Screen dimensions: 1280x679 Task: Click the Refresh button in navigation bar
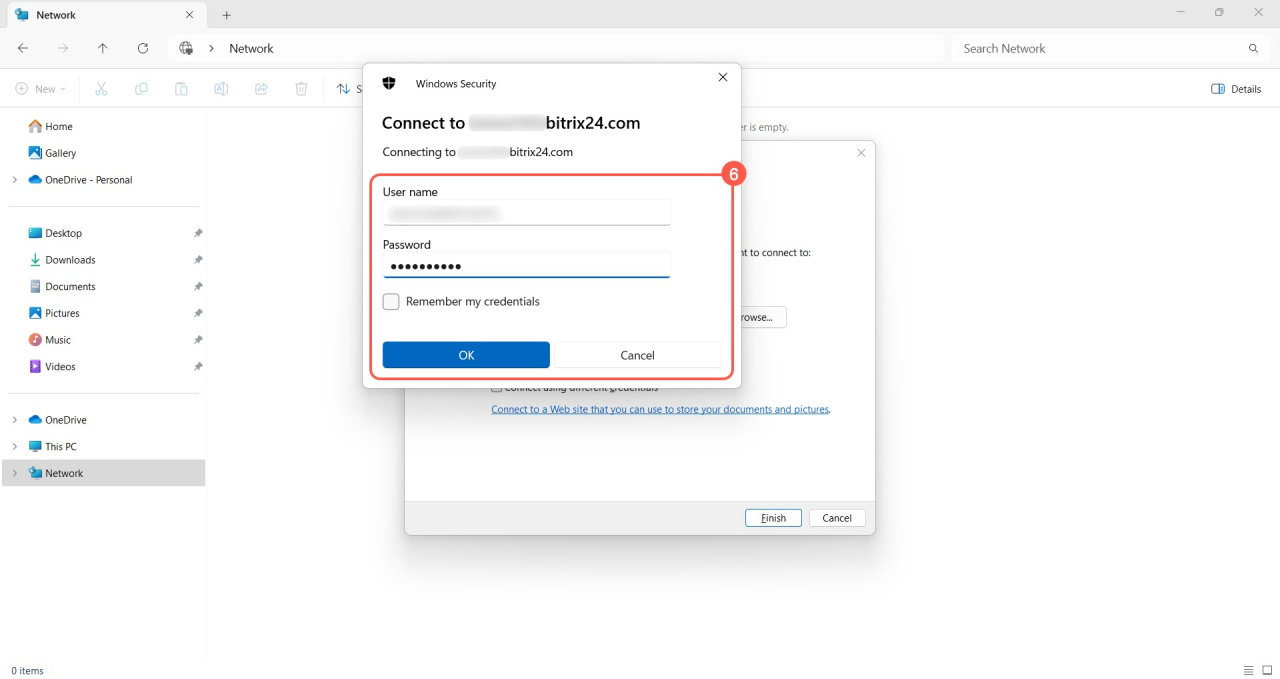tap(143, 48)
